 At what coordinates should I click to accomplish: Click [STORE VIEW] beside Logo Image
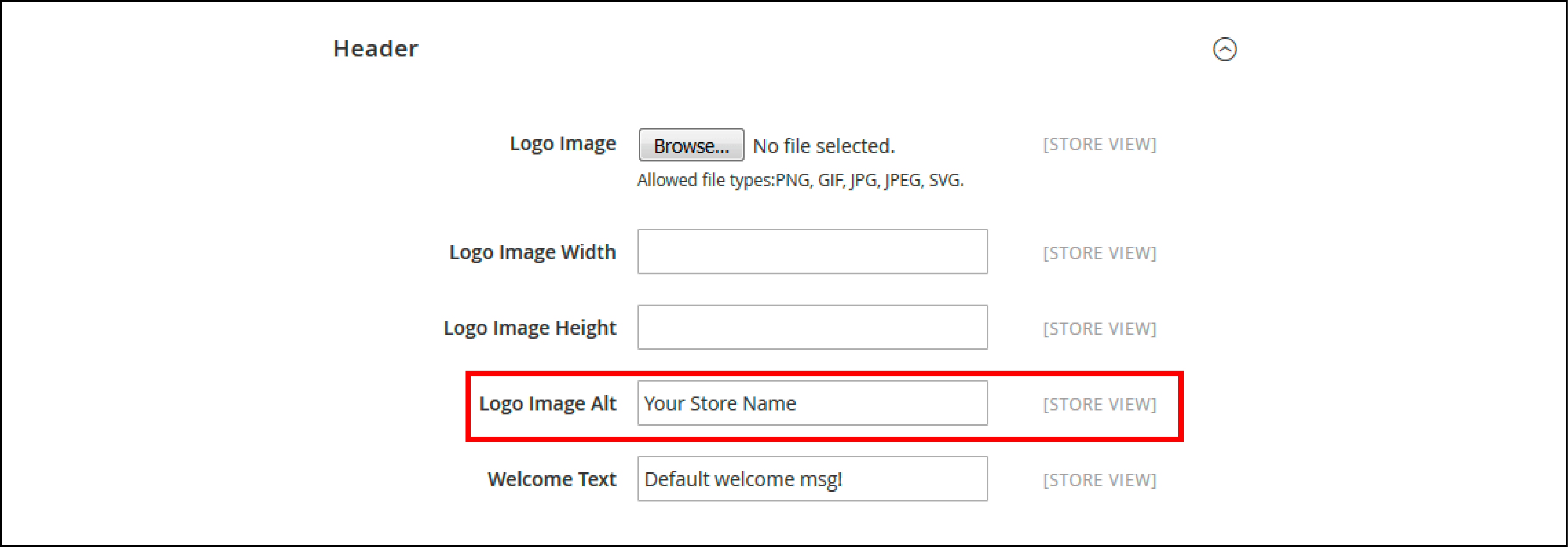click(1099, 145)
